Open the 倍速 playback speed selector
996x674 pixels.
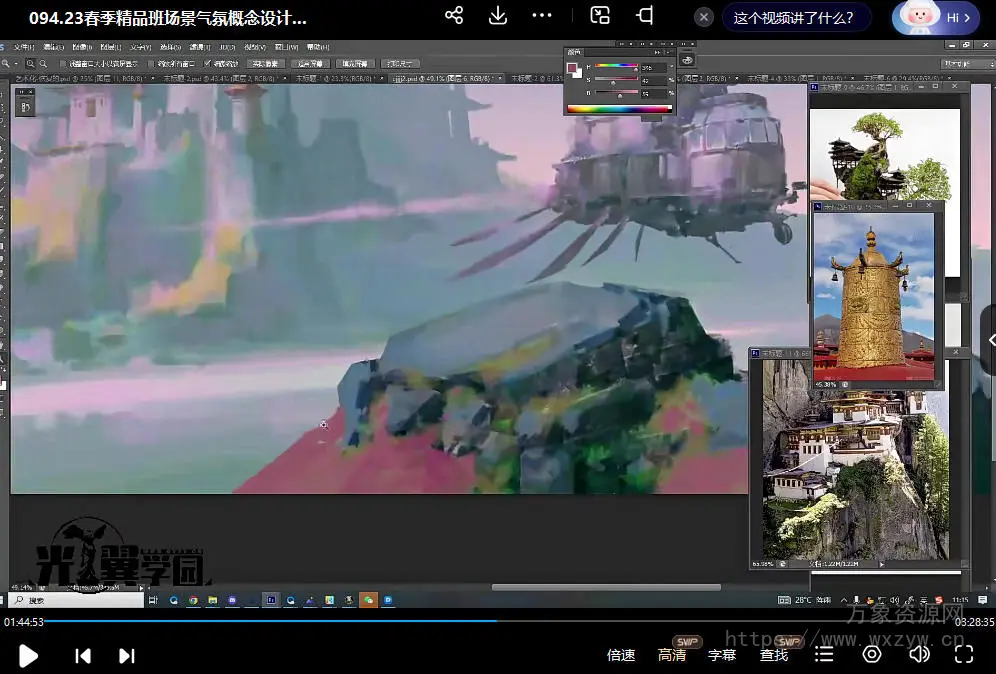point(621,655)
